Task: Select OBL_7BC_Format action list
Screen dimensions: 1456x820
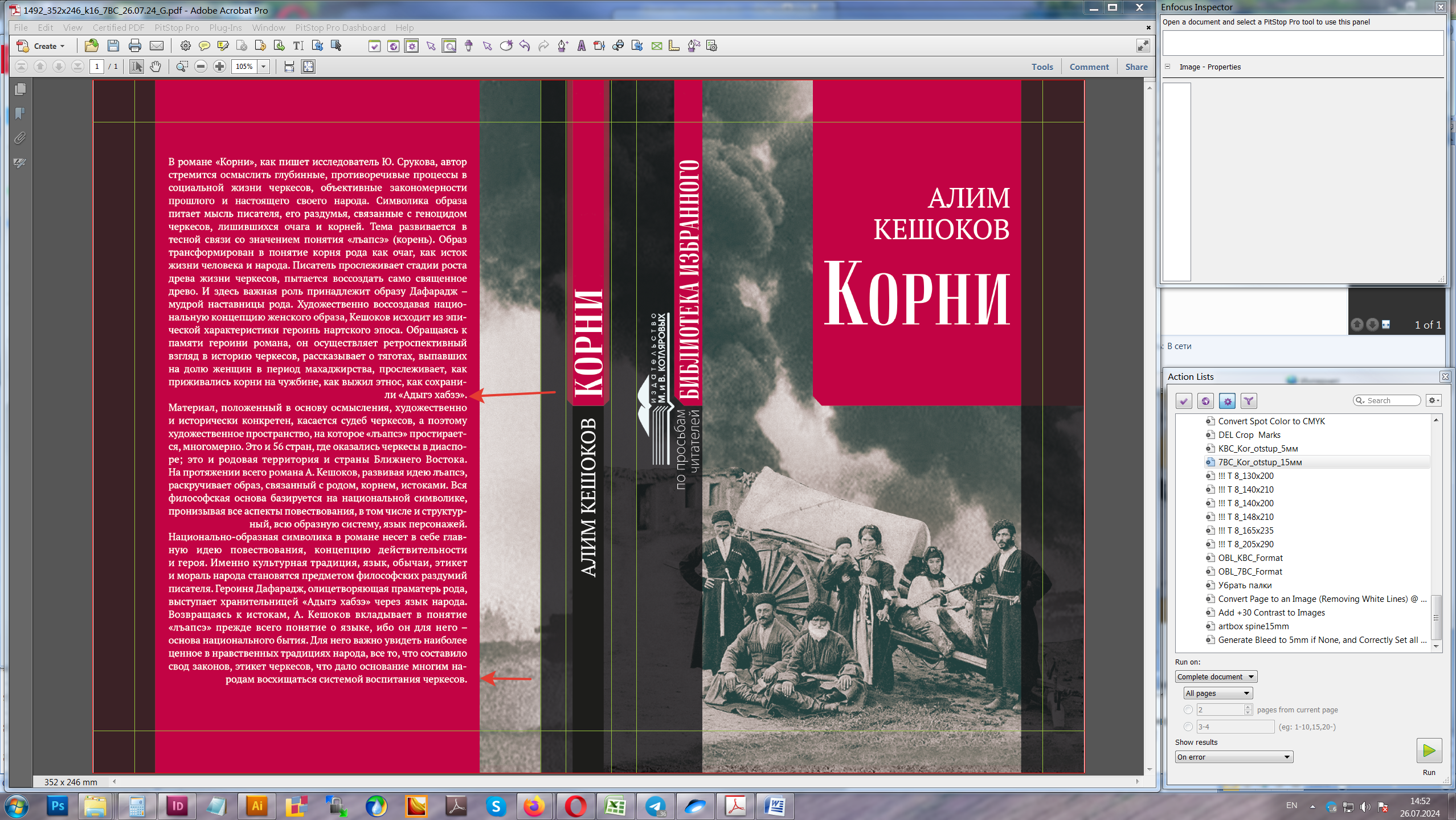Action: pyautogui.click(x=1250, y=572)
